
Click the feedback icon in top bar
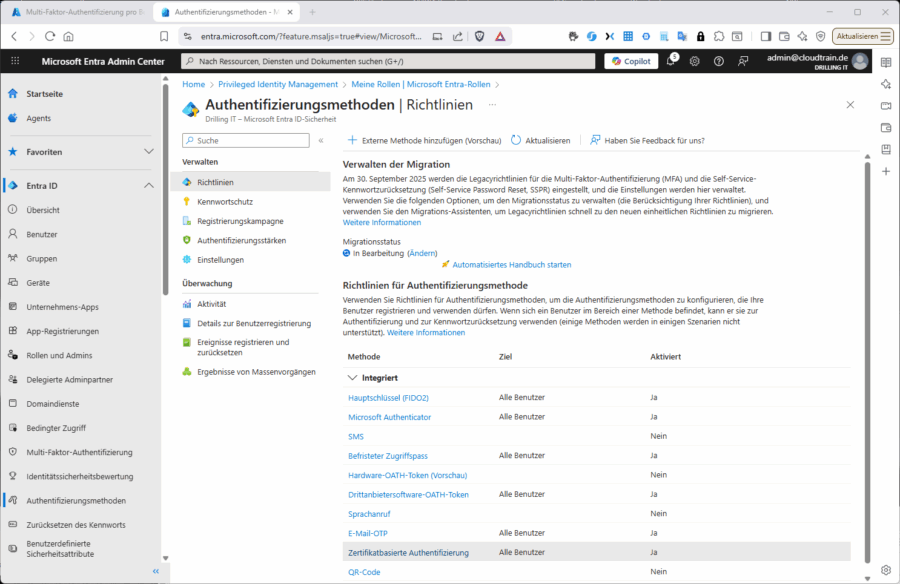click(x=743, y=61)
